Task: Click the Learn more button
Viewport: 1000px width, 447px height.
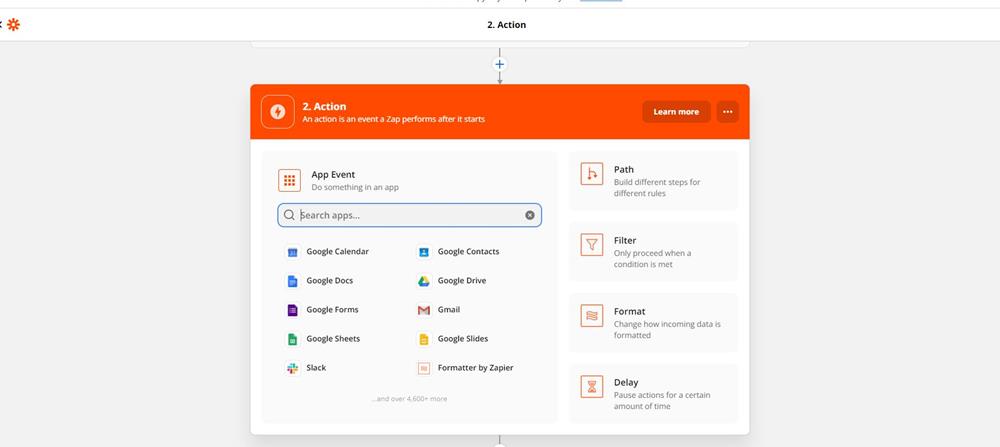Action: pyautogui.click(x=676, y=112)
